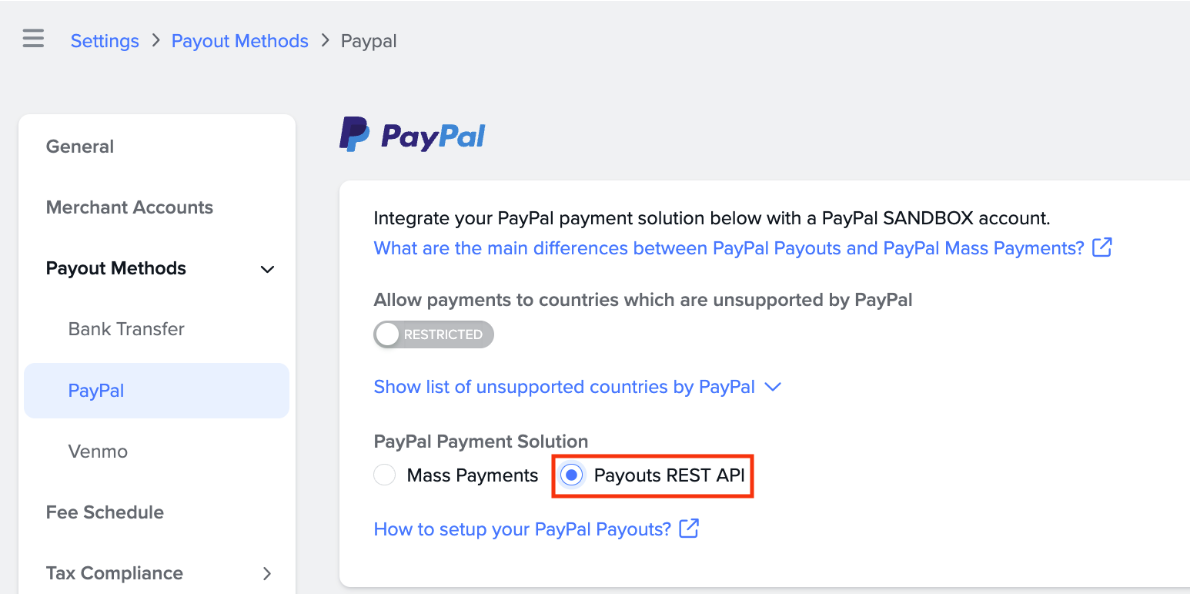Image resolution: width=1191 pixels, height=596 pixels.
Task: Go to Bank Transfer payout method
Action: [126, 329]
